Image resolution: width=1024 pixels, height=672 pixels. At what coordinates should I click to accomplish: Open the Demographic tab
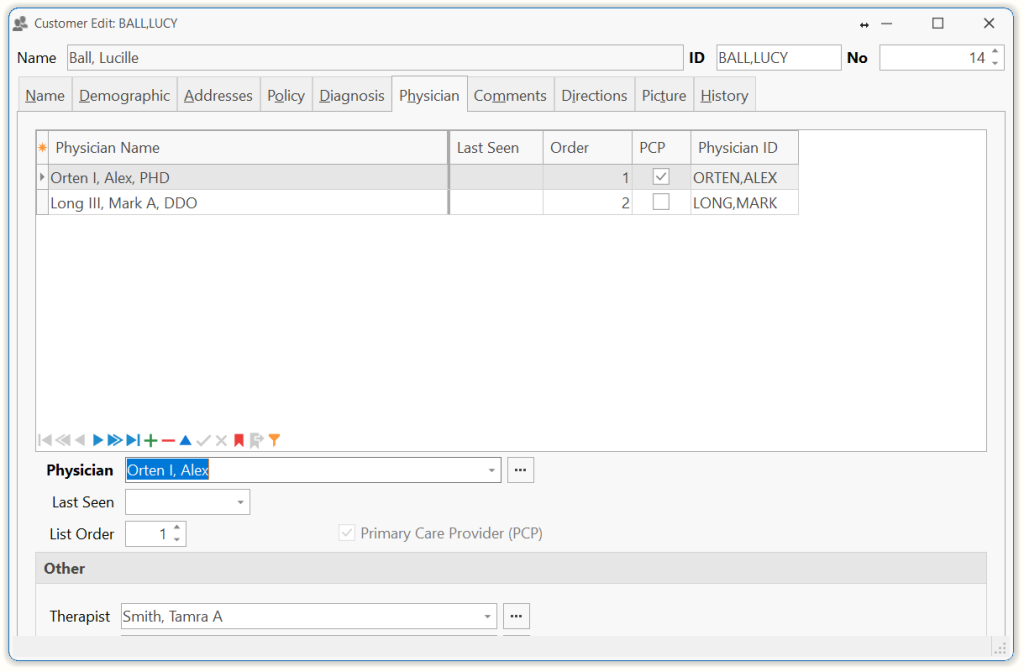pyautogui.click(x=125, y=95)
